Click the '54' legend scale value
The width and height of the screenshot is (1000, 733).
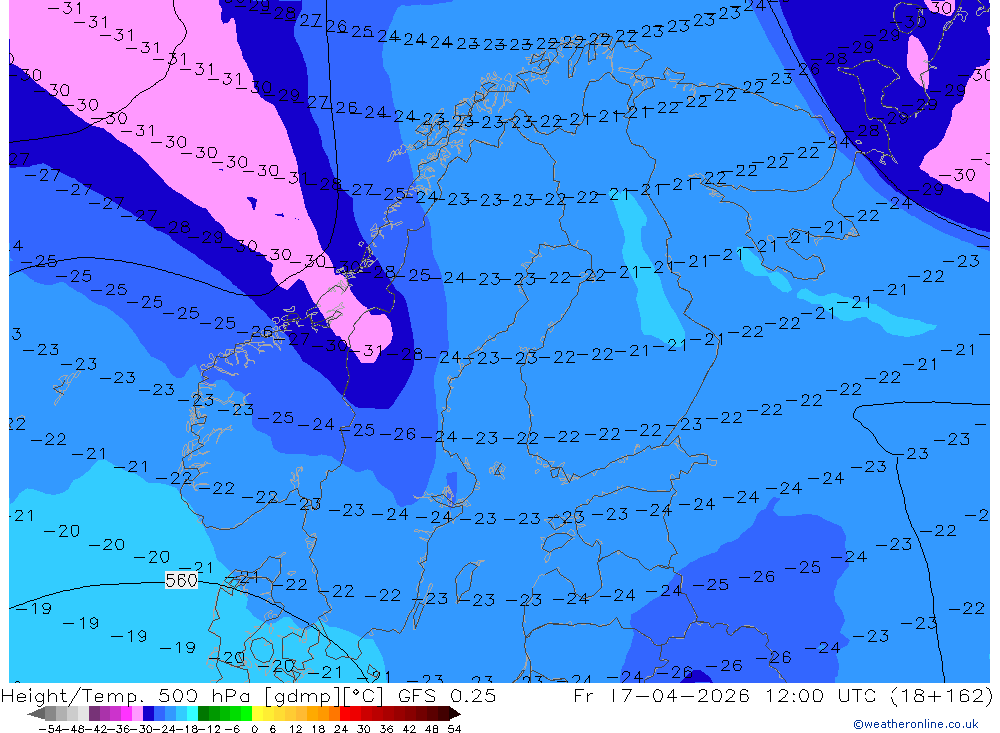[454, 729]
